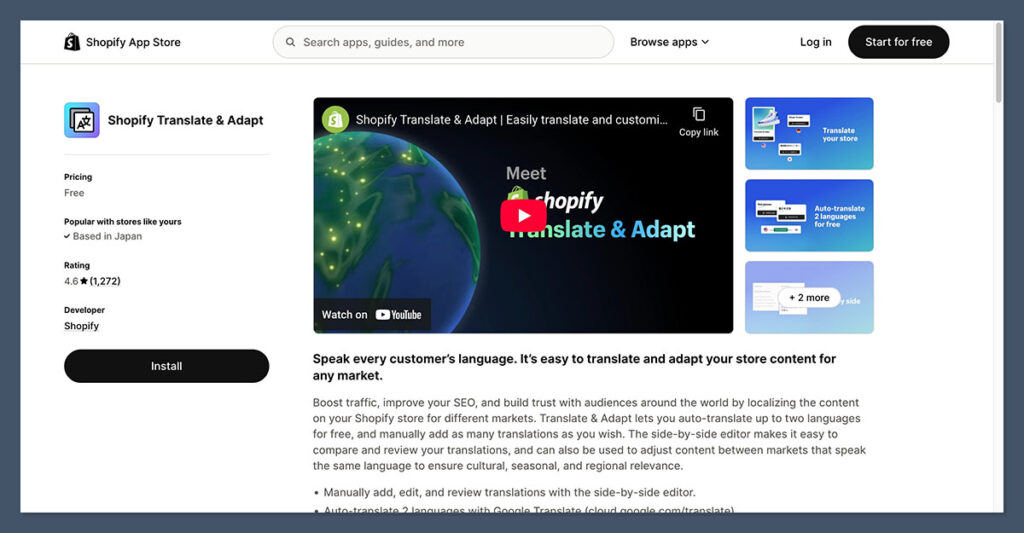Open the Shopify developer link

[x=82, y=326]
